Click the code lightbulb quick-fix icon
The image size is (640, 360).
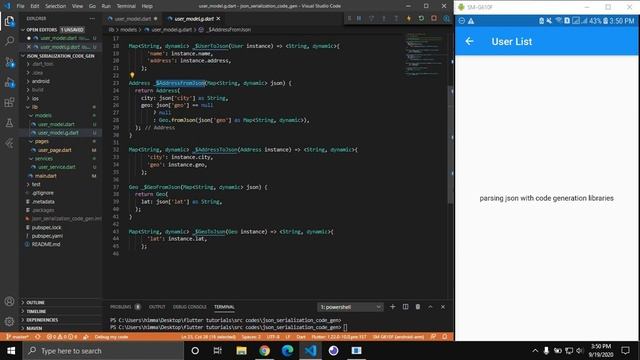pos(132,75)
